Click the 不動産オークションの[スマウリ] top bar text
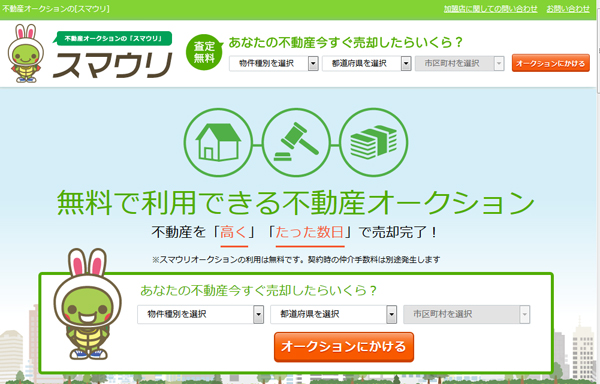The image size is (600, 384). click(56, 8)
